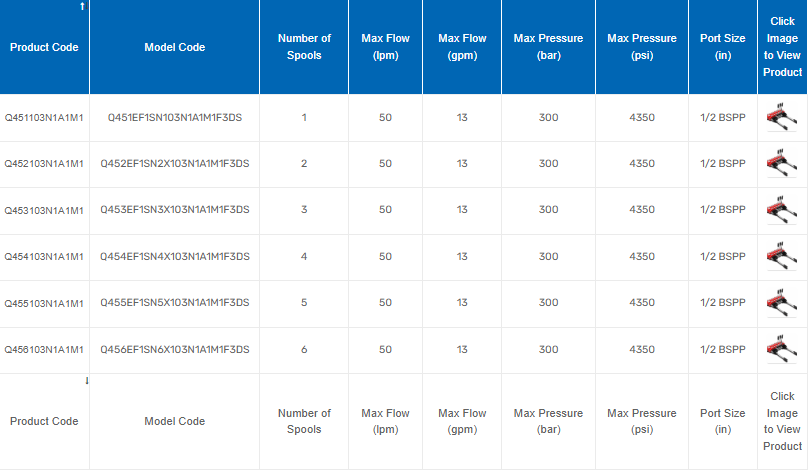Image resolution: width=808 pixels, height=470 pixels.
Task: Click port size 1/2 BSPP in Q451103N1A1M1 row
Action: 722,118
